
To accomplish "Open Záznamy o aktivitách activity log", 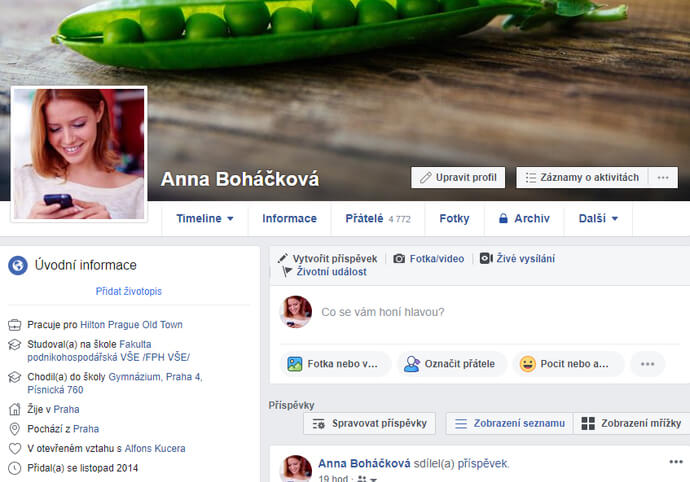I will 582,177.
